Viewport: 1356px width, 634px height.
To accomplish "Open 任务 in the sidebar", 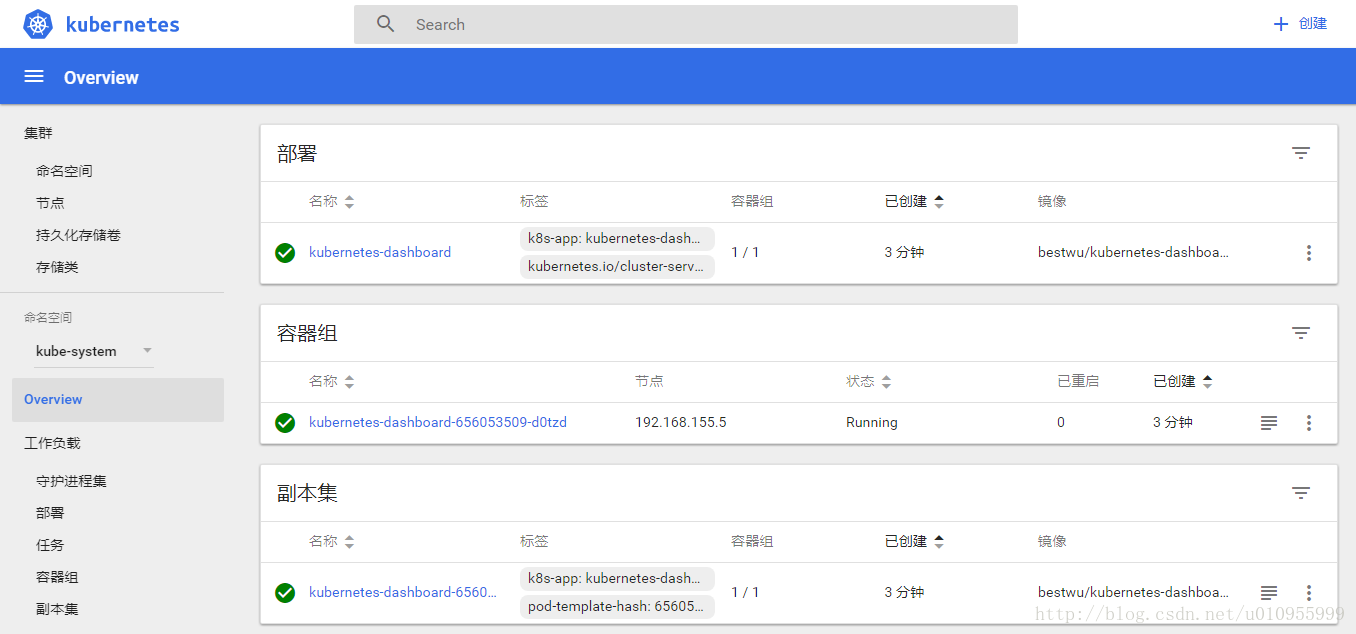I will pos(50,545).
